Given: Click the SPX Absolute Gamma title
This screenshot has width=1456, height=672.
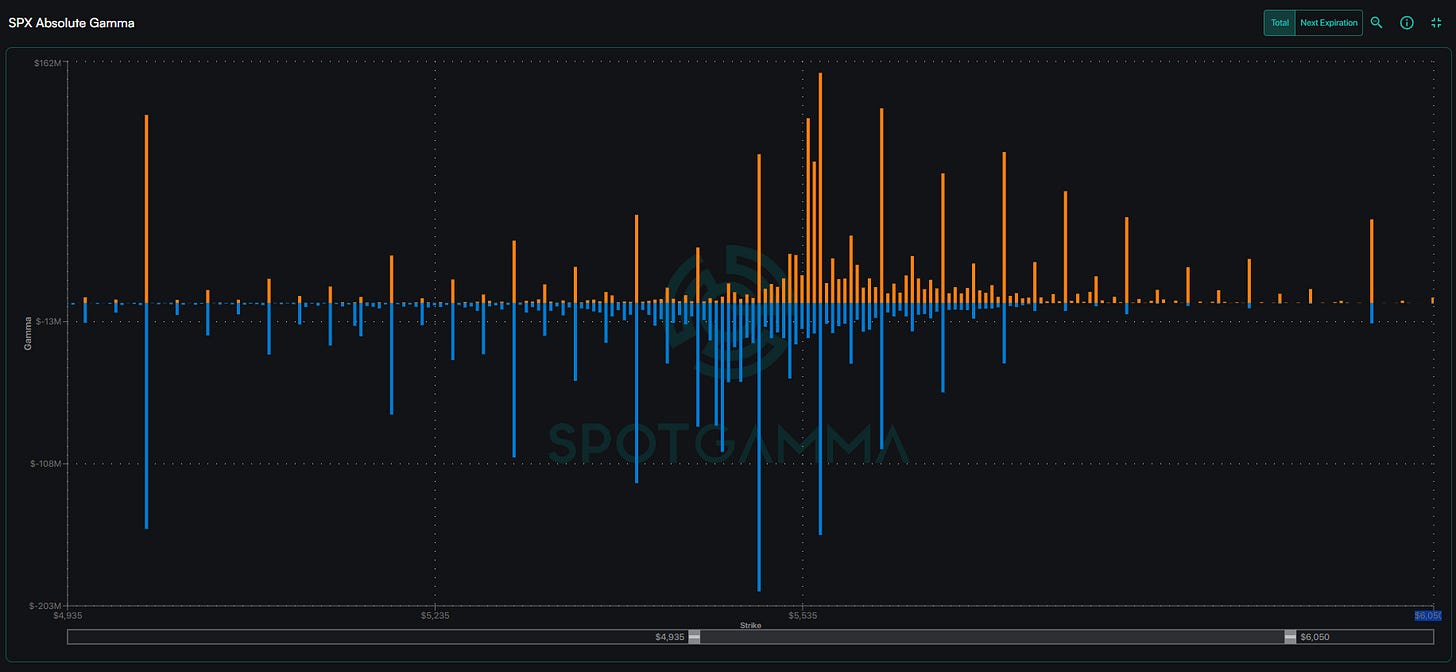Looking at the screenshot, I should point(71,22).
